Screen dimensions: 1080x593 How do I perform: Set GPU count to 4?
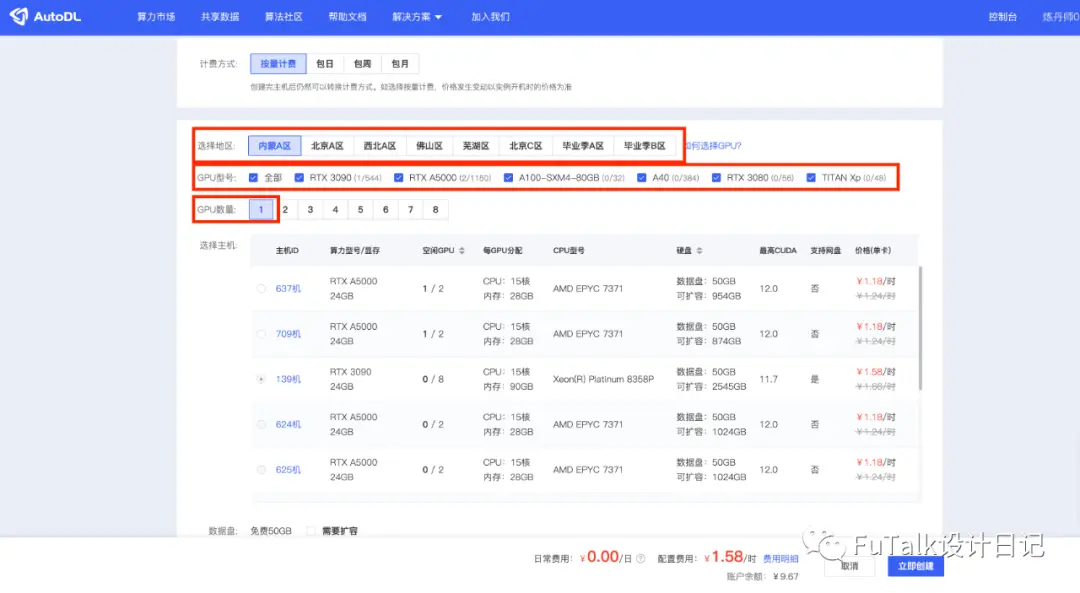[335, 209]
